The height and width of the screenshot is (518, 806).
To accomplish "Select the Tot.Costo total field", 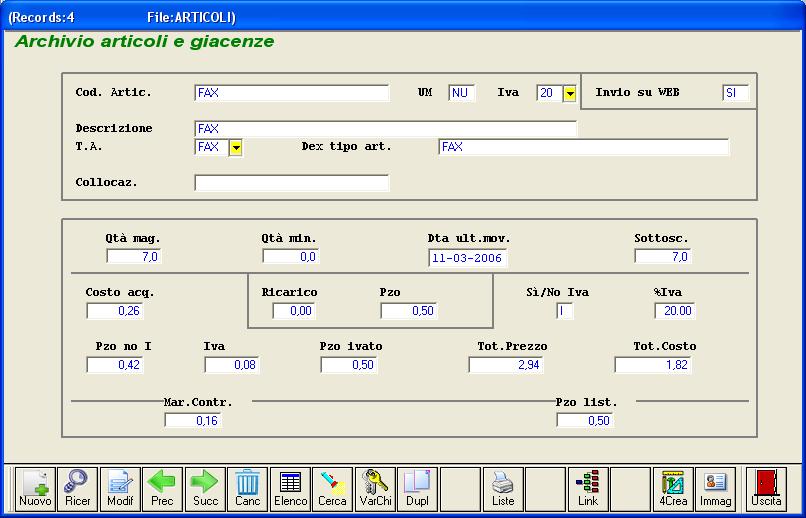I will 653,365.
